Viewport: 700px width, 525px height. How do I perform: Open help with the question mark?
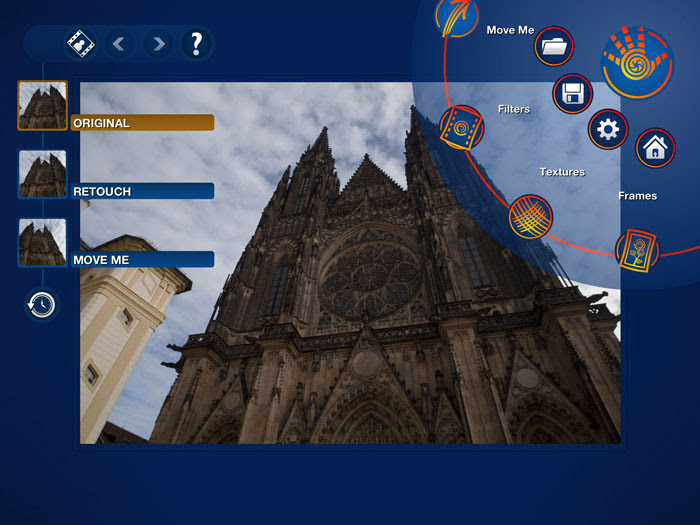point(196,44)
